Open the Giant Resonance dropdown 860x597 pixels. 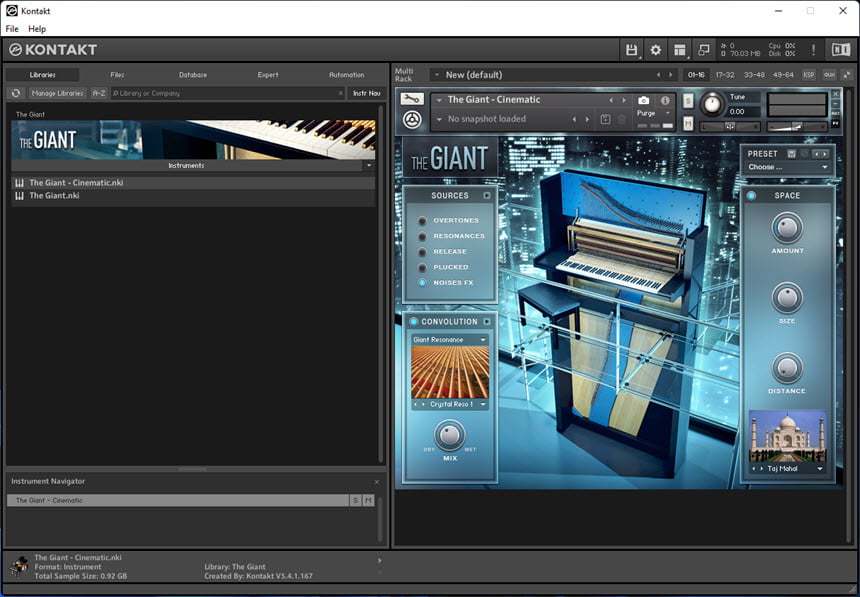click(x=450, y=340)
